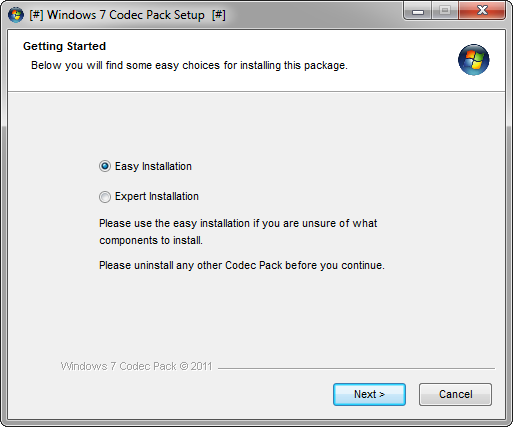Minimize the Codec Pack Setup window
Screen dimensions: 513x427
click(418, 11)
